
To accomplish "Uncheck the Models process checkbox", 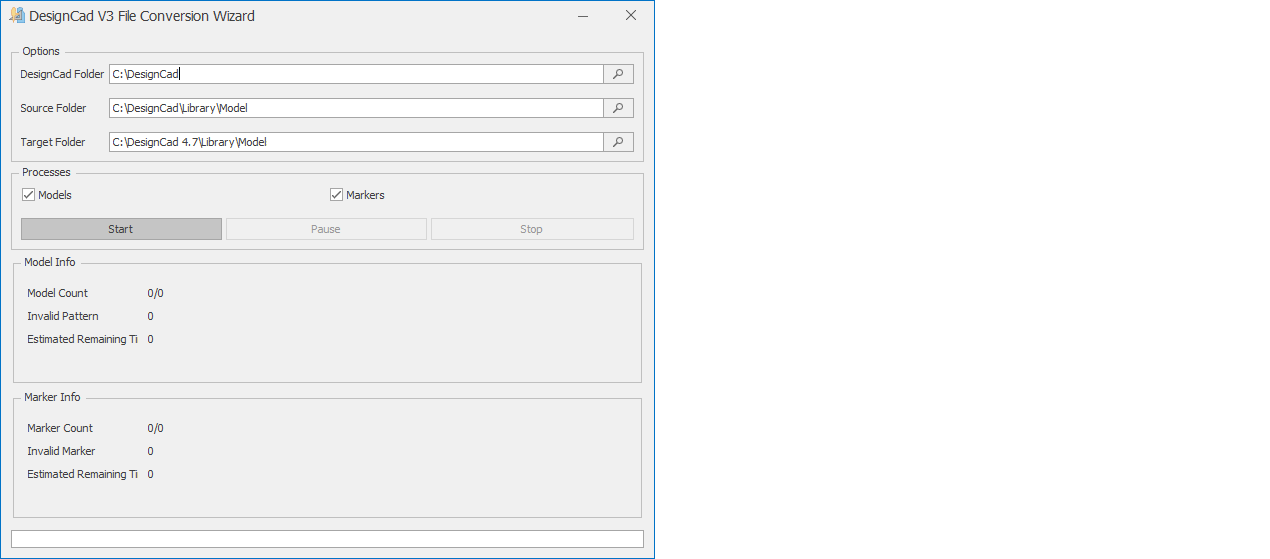I will point(29,195).
